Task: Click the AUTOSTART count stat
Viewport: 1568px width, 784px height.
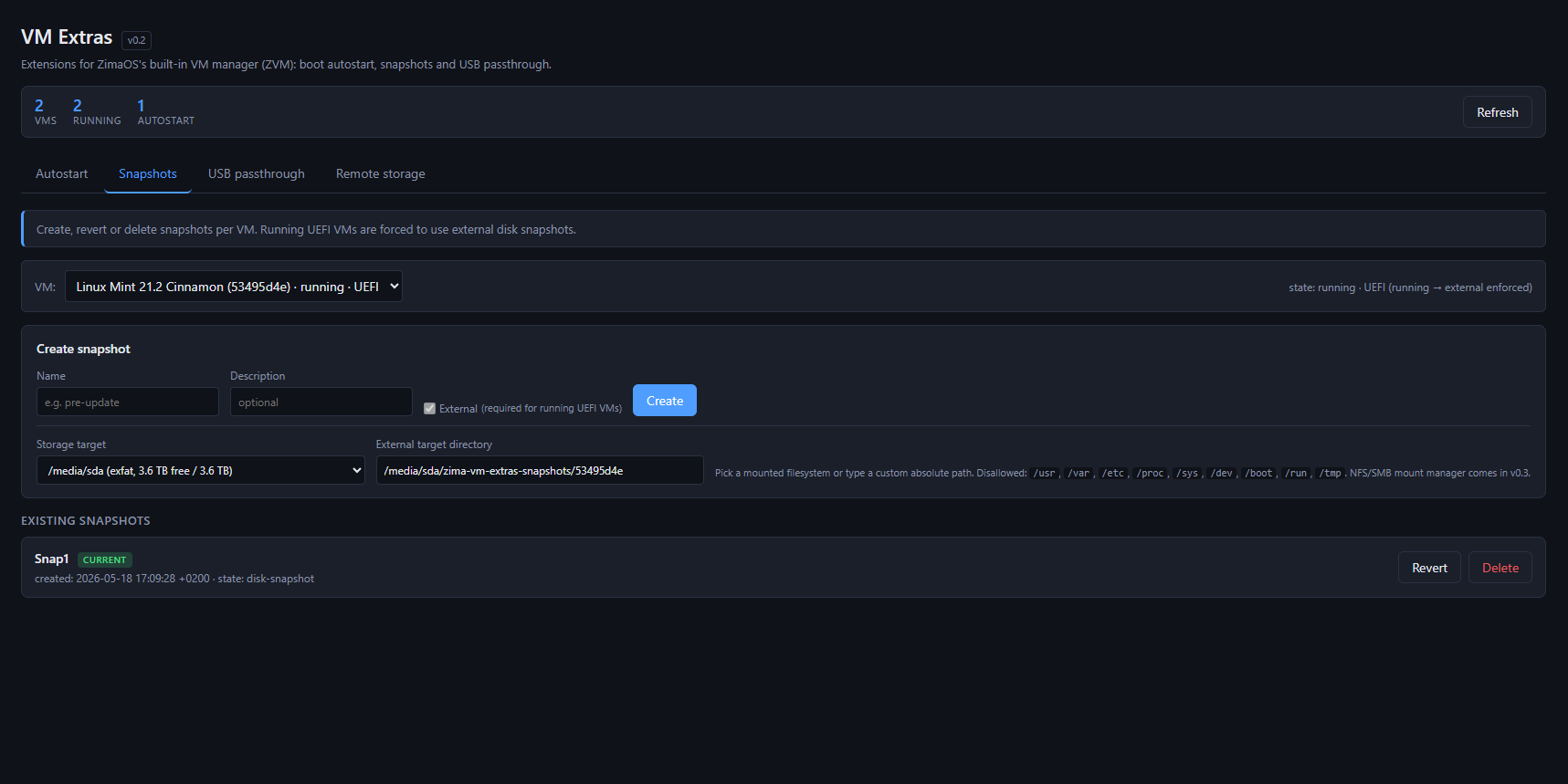Action: [166, 111]
